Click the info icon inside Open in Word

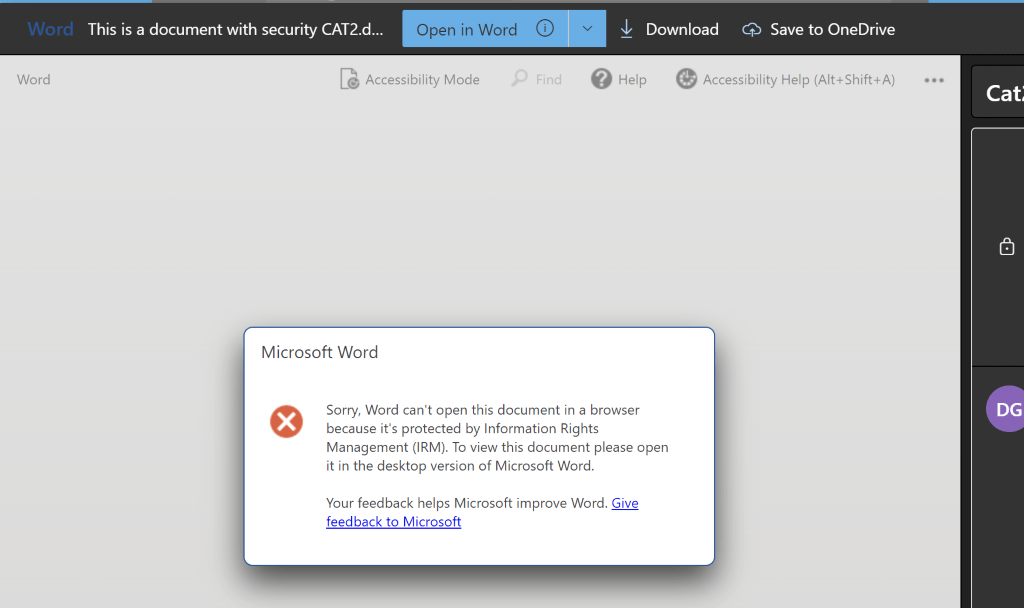(545, 29)
